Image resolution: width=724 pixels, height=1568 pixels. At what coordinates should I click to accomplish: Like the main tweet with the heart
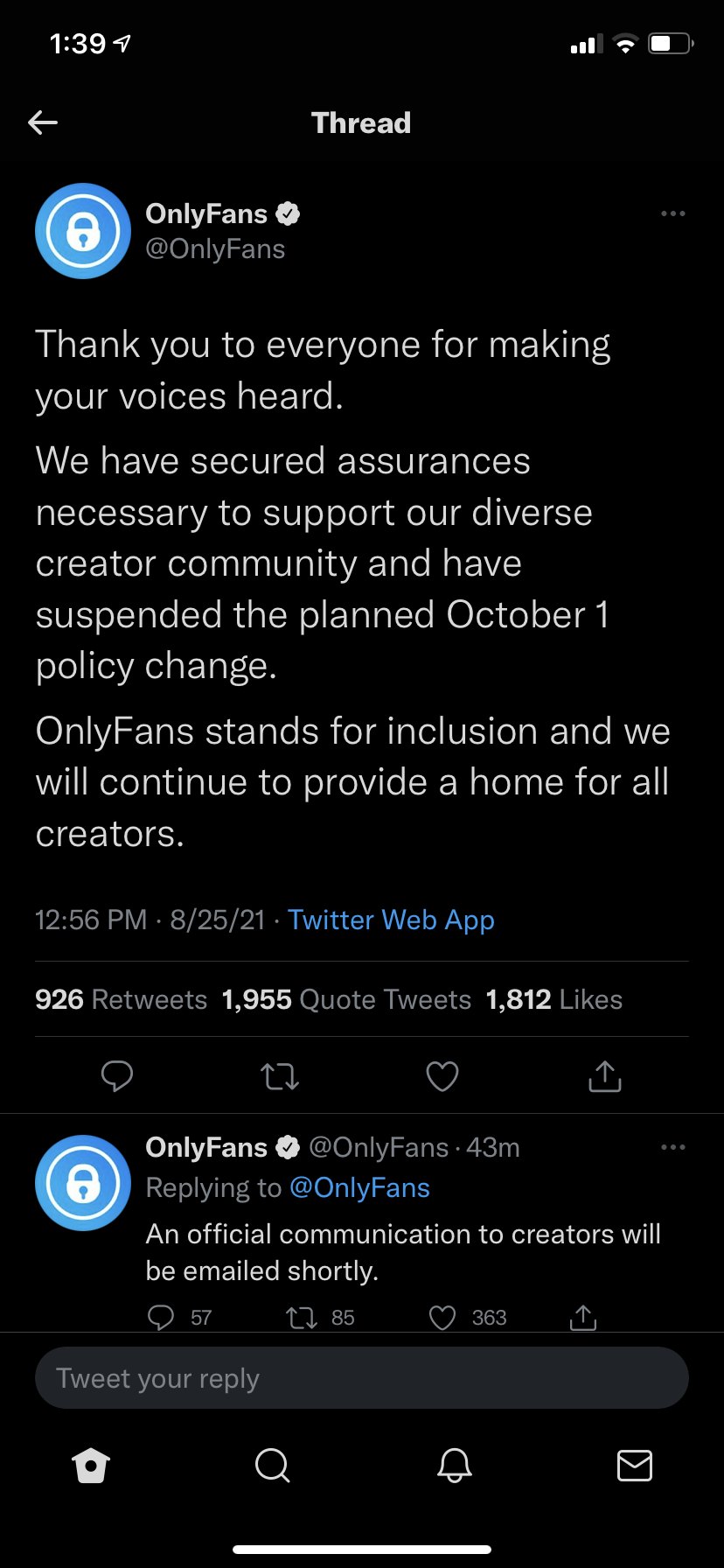442,1075
